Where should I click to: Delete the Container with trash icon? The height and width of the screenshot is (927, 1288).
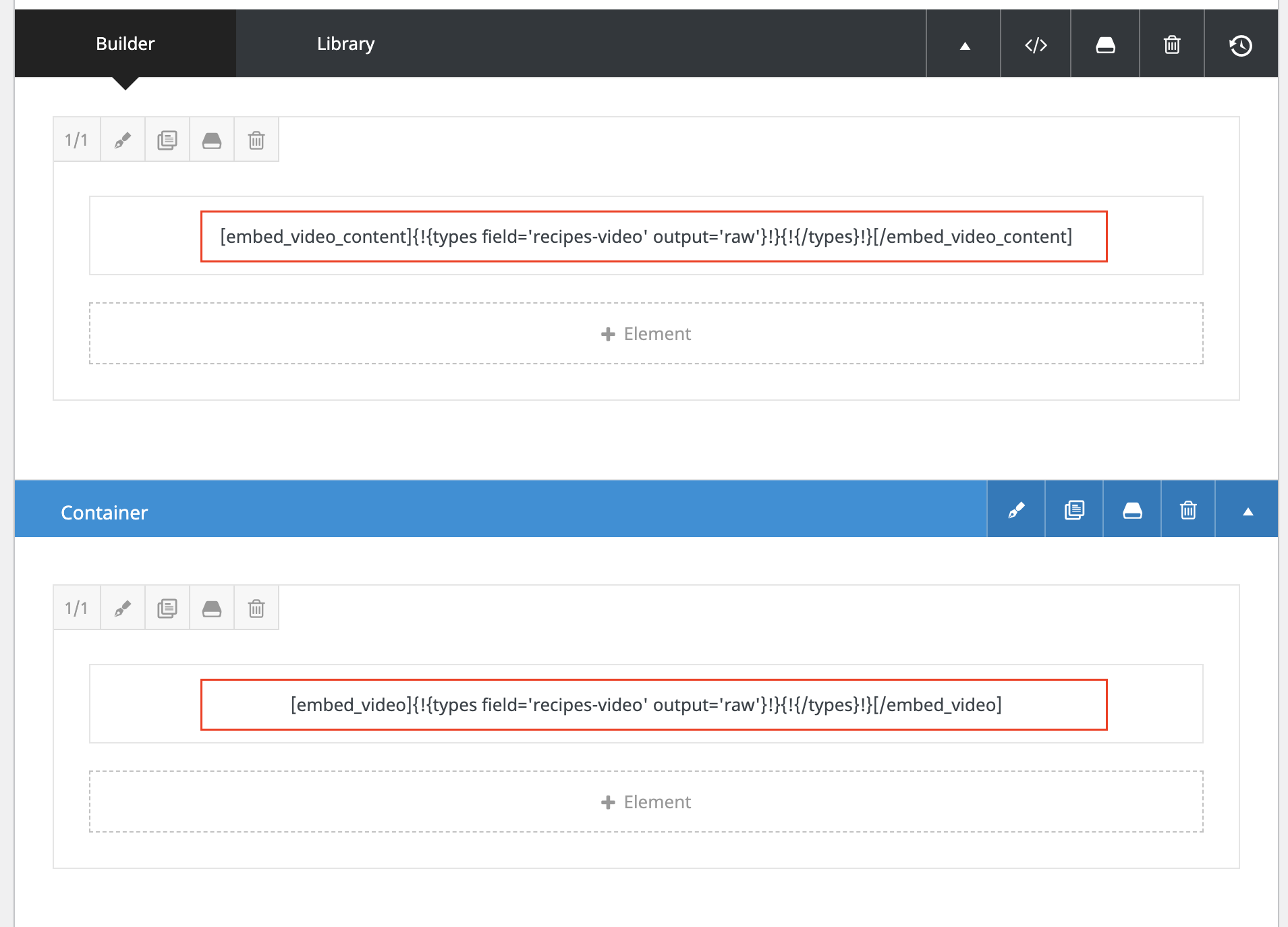coord(1188,510)
